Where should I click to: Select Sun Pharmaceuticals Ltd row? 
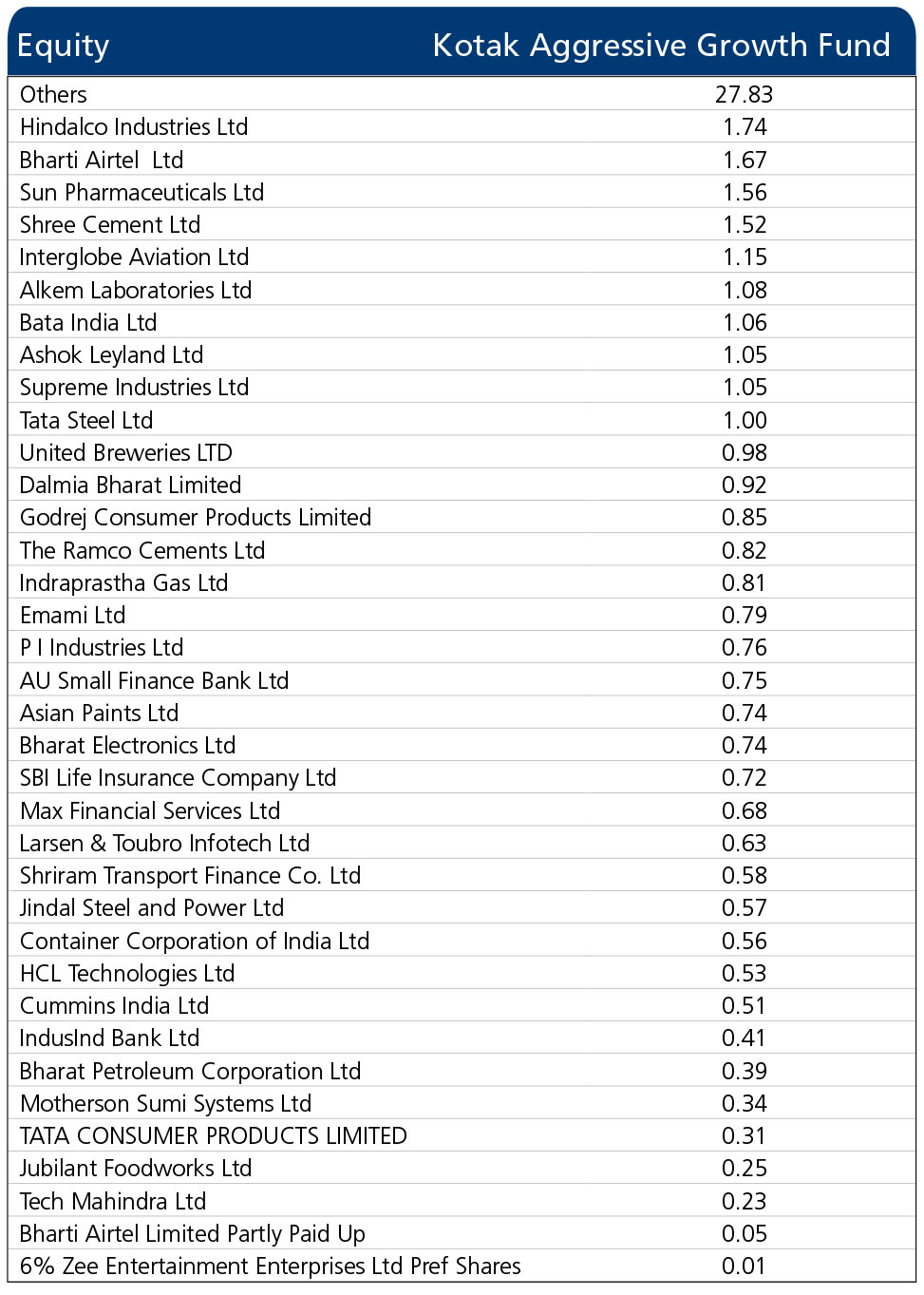click(462, 192)
